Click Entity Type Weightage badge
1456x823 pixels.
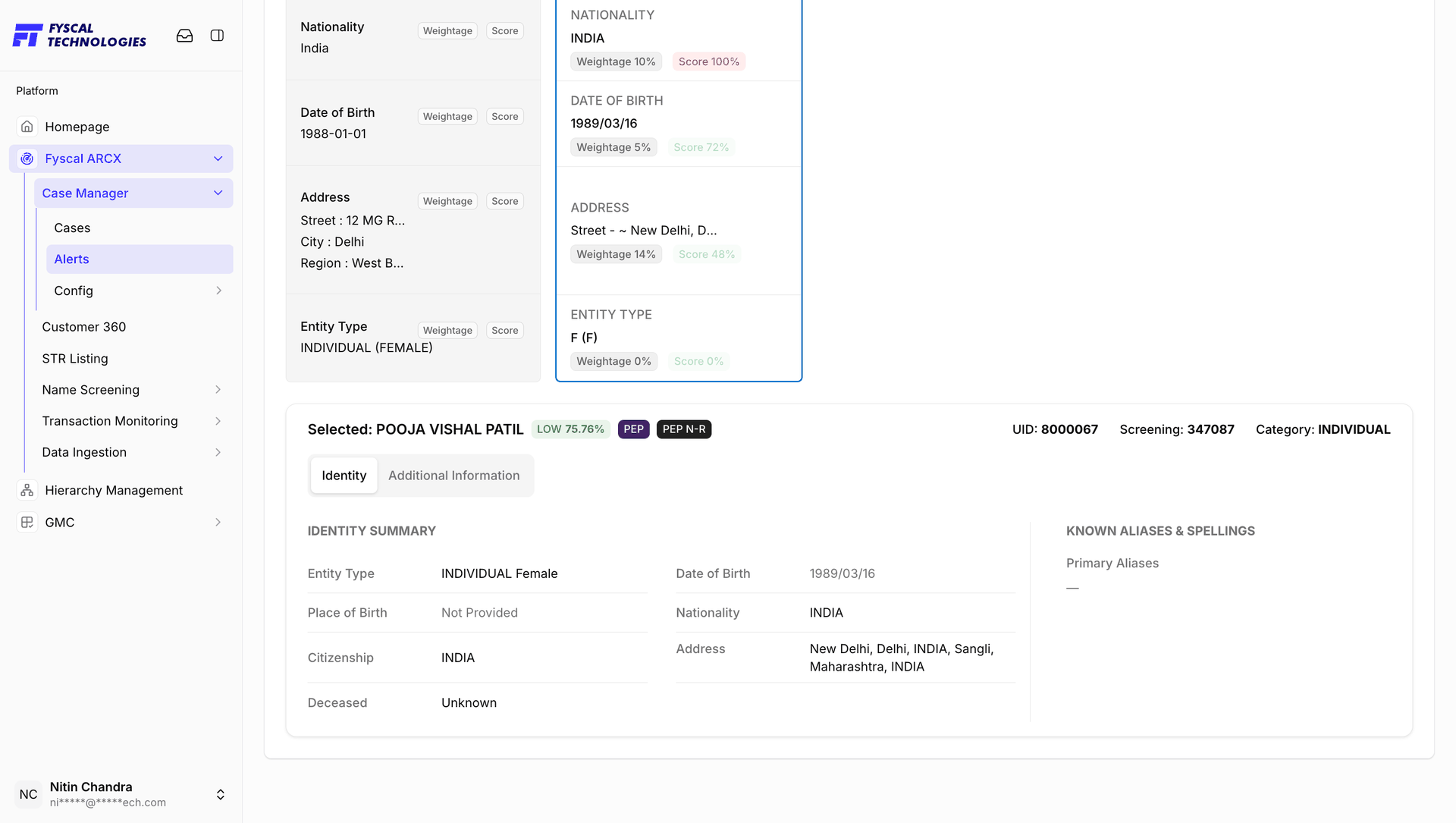(447, 330)
